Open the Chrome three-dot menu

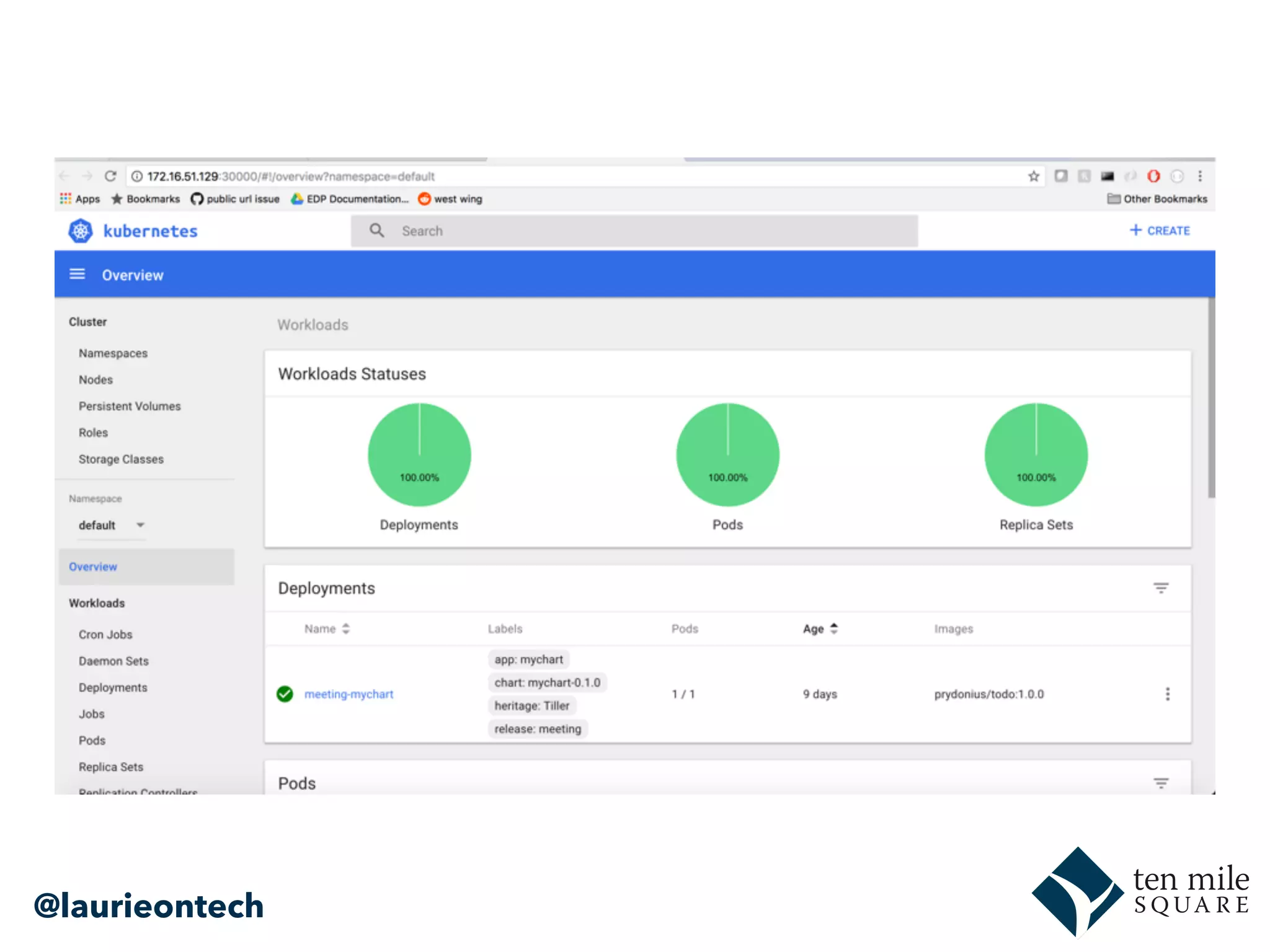tap(1200, 176)
